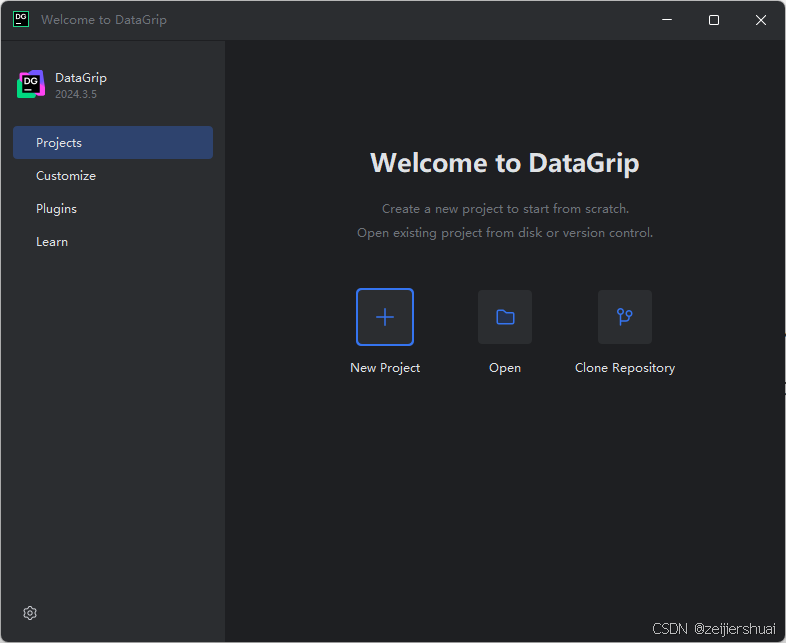Maximize the Welcome to DataGrip window
This screenshot has height=643, width=786.
pyautogui.click(x=714, y=20)
